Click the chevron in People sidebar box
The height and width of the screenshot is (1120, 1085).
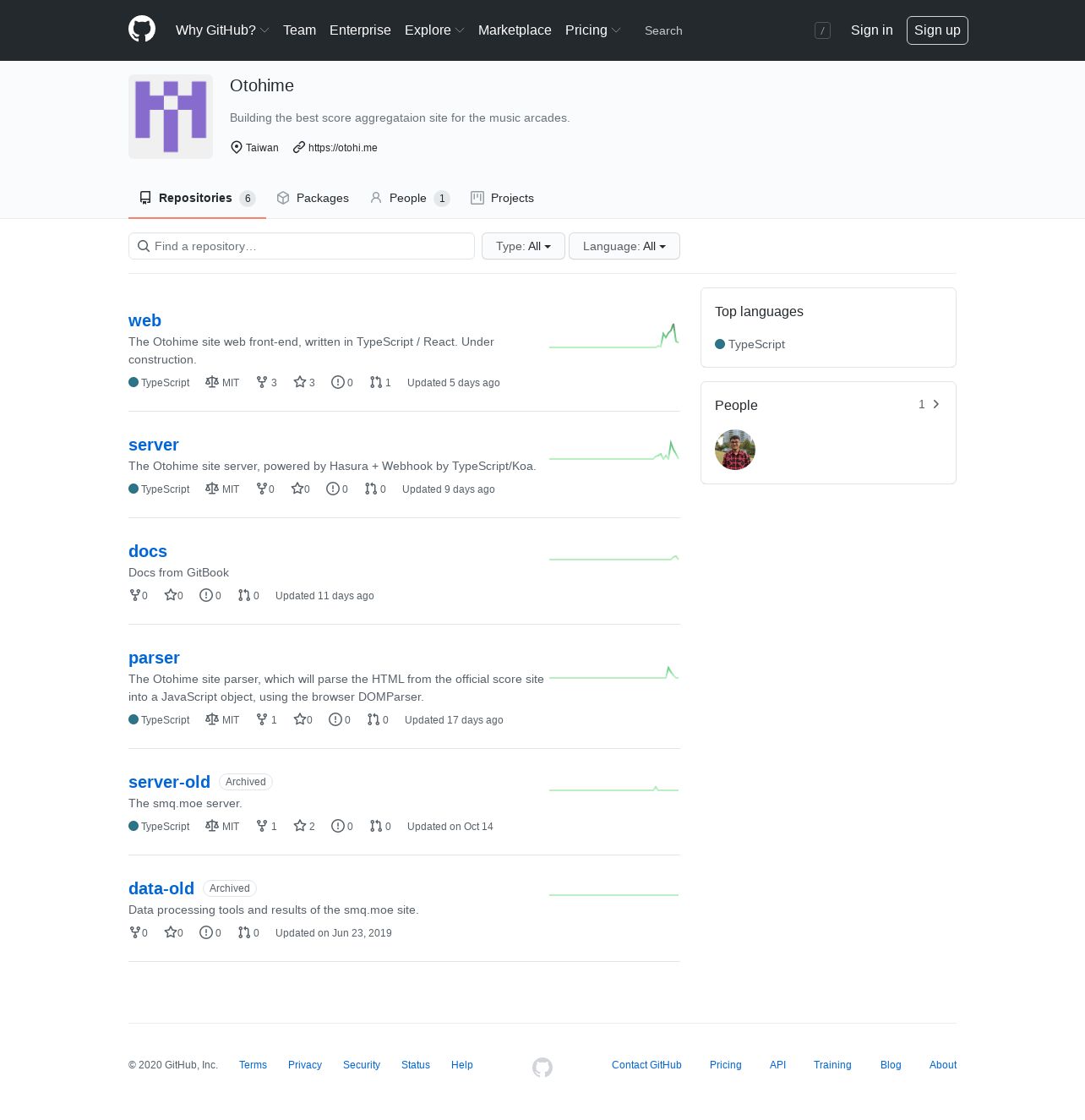(936, 404)
